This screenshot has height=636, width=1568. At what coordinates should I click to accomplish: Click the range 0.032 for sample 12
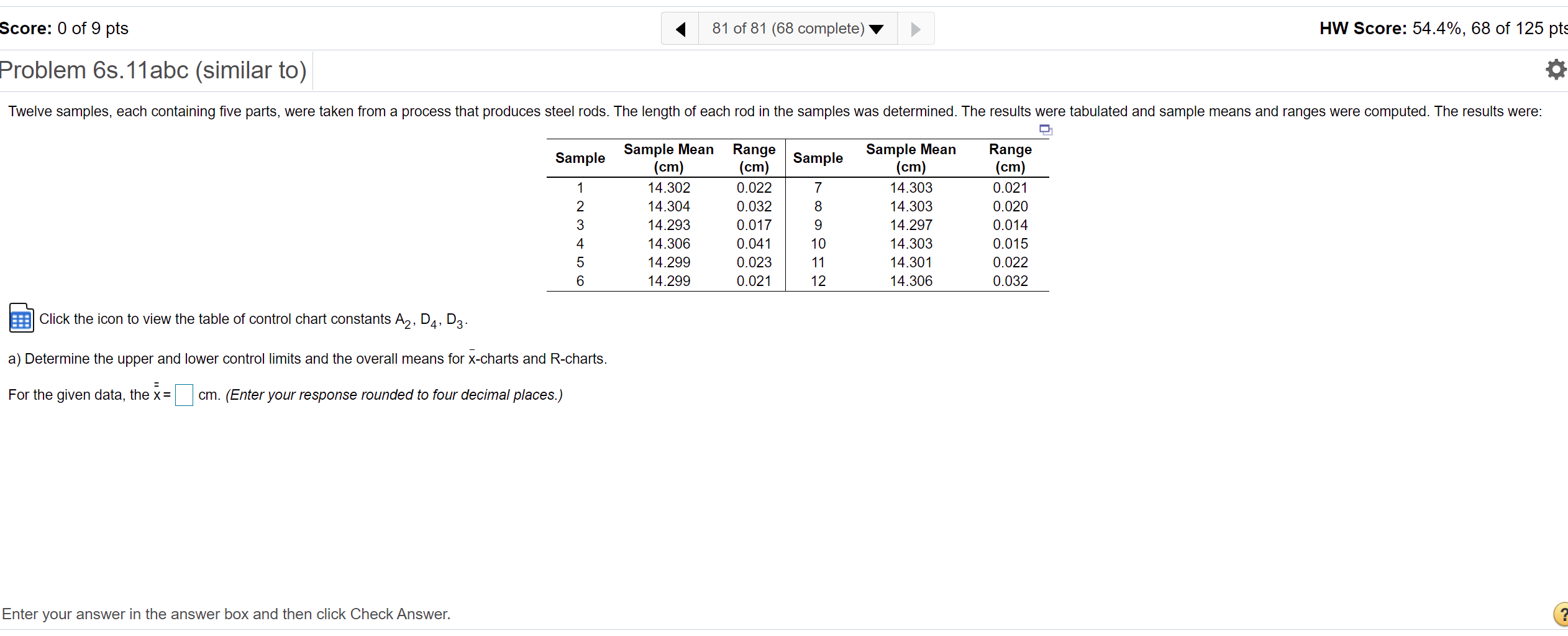point(1010,281)
